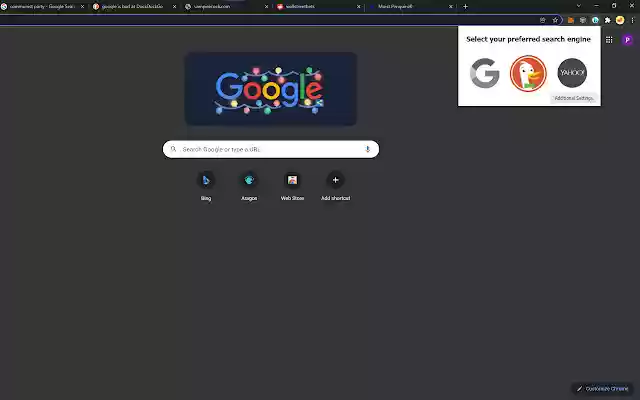Screen dimensions: 640x400
Task: Close the DuckDuckGo tab
Action: point(174,7)
